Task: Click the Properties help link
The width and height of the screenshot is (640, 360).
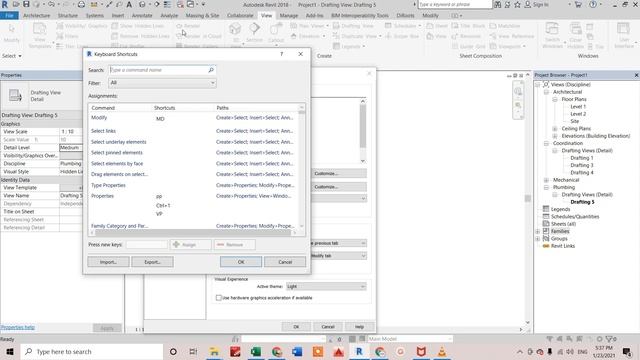Action: click(18, 327)
